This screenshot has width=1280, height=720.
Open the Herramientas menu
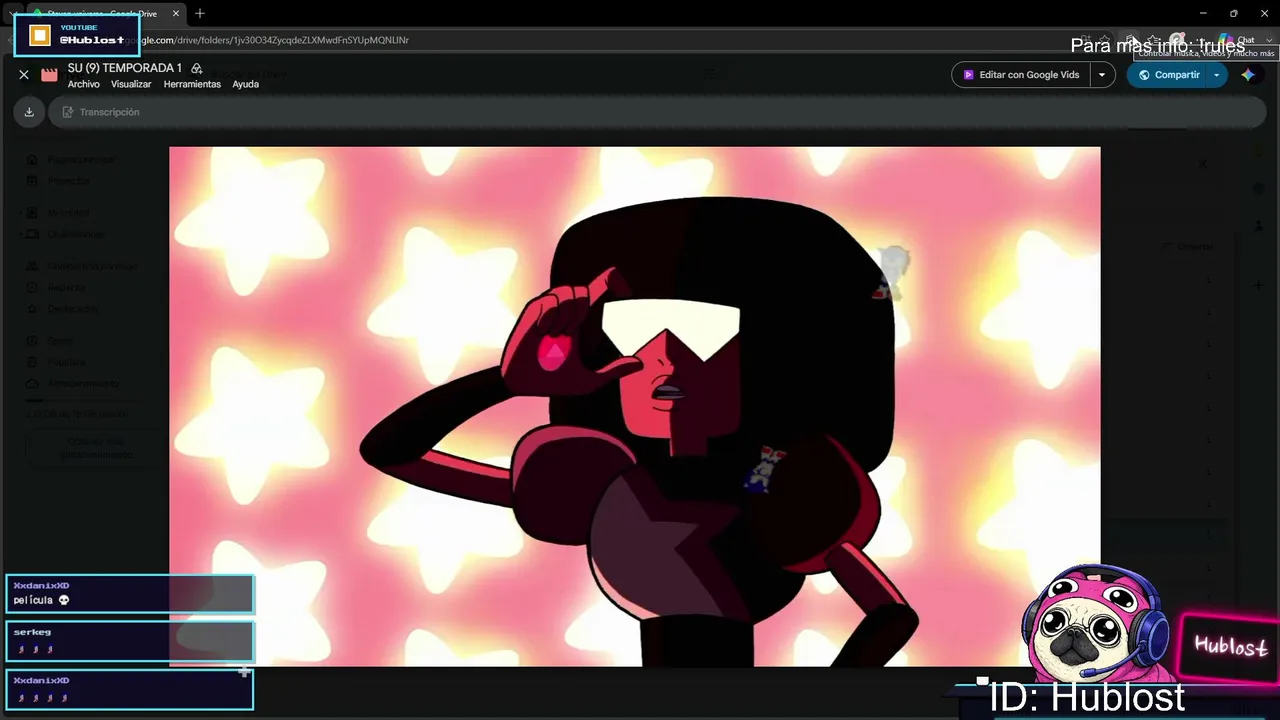(x=192, y=85)
